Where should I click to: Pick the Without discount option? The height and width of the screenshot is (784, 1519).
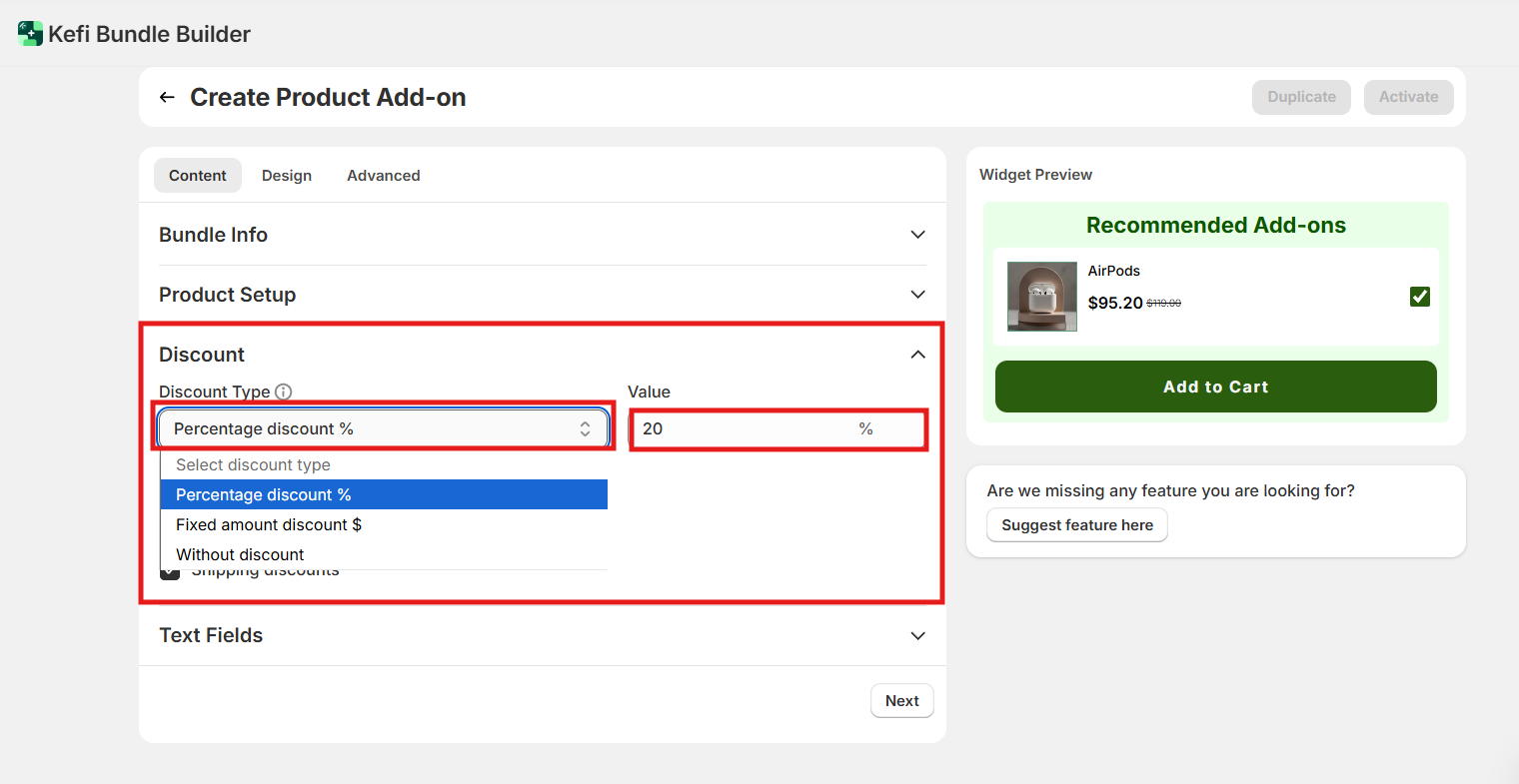click(383, 553)
